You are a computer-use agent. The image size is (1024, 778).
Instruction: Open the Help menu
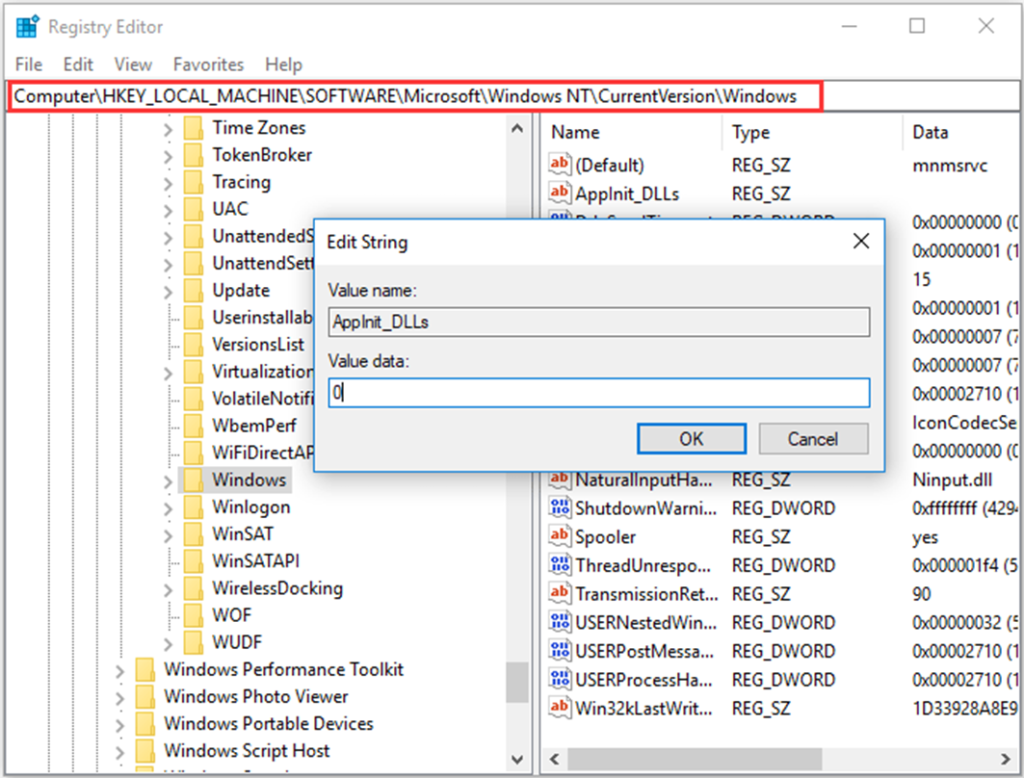[283, 65]
